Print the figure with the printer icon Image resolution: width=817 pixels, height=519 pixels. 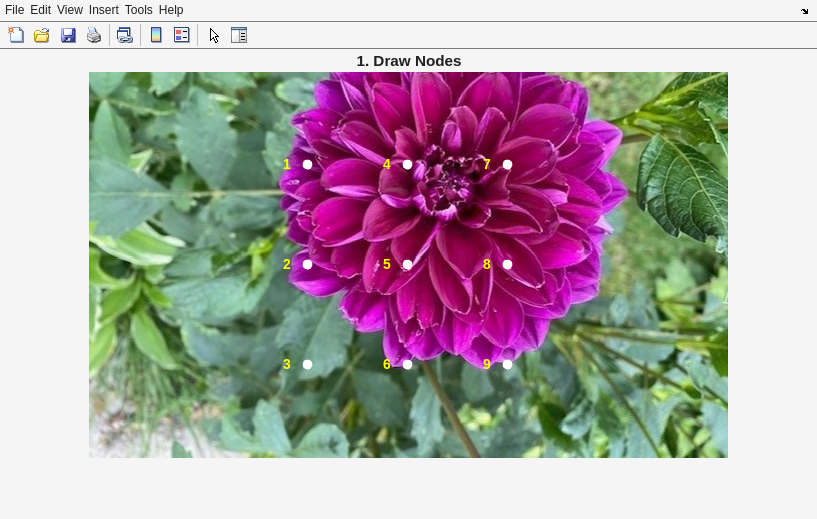[x=94, y=35]
